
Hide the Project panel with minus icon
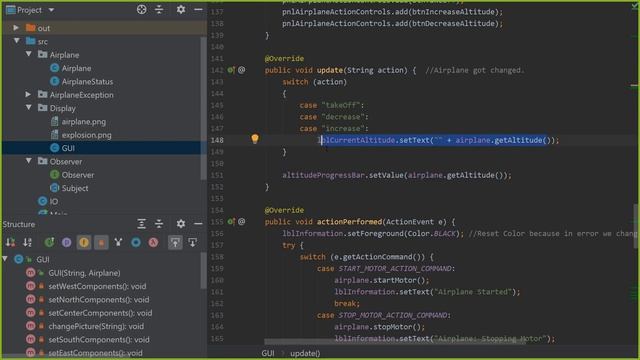tap(198, 9)
